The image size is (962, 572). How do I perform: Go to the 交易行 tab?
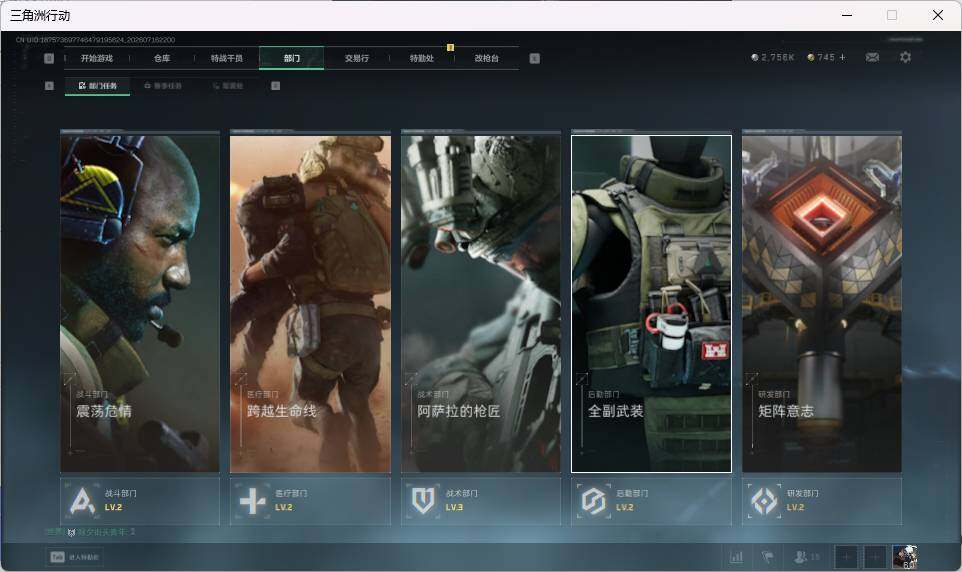pos(356,58)
